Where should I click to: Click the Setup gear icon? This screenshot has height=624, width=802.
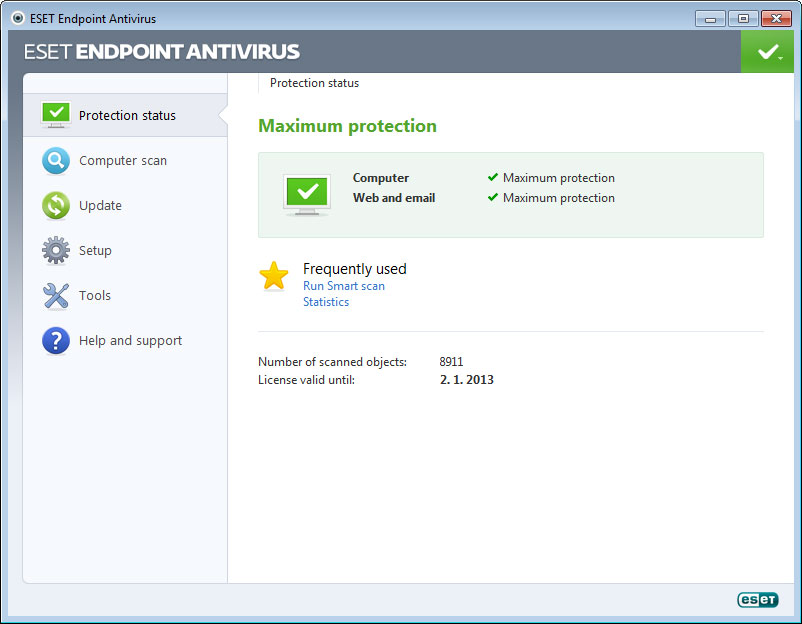(x=56, y=250)
